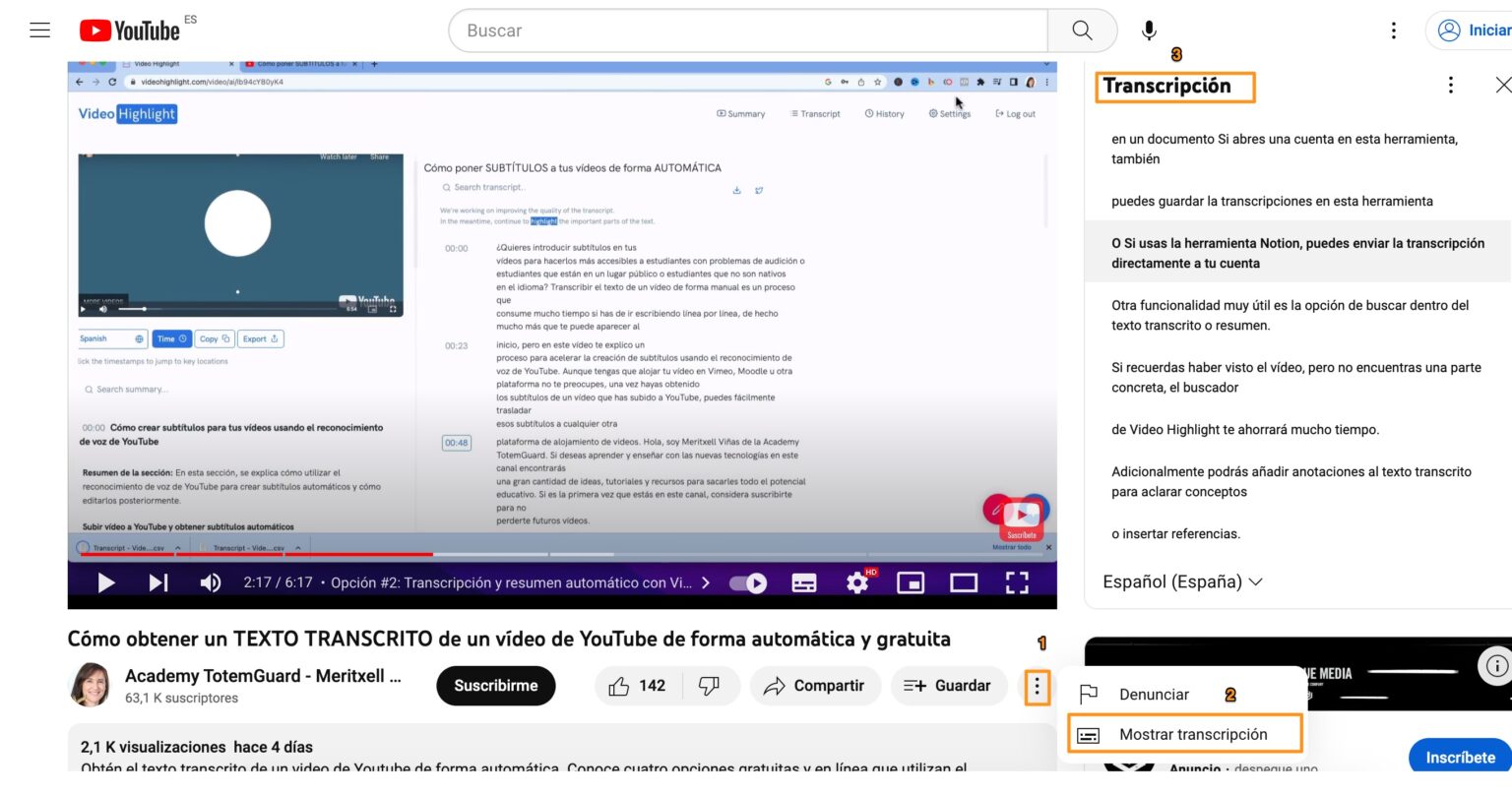Viewport: 1512px width, 794px height.
Task: Start voice search with the microphone icon
Action: [x=1148, y=30]
